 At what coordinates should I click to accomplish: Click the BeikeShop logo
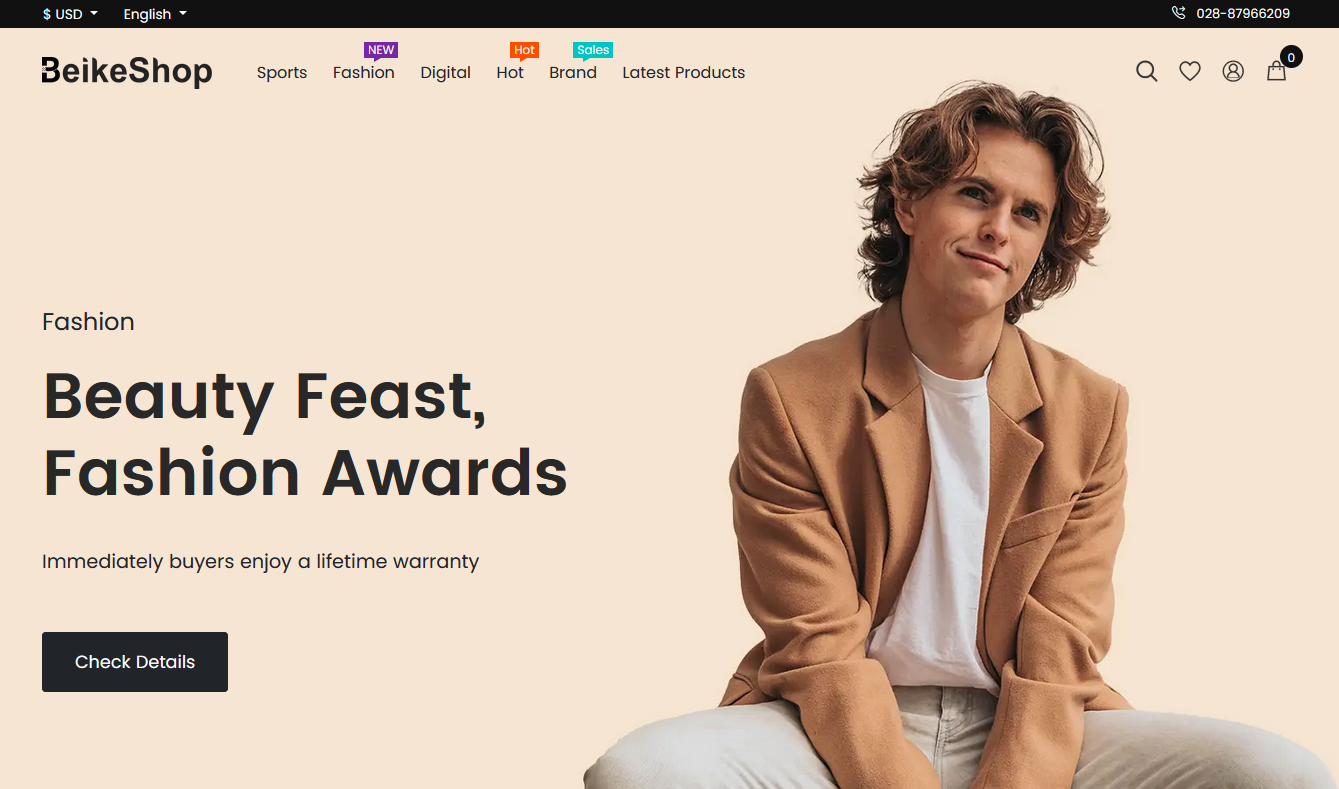[127, 72]
